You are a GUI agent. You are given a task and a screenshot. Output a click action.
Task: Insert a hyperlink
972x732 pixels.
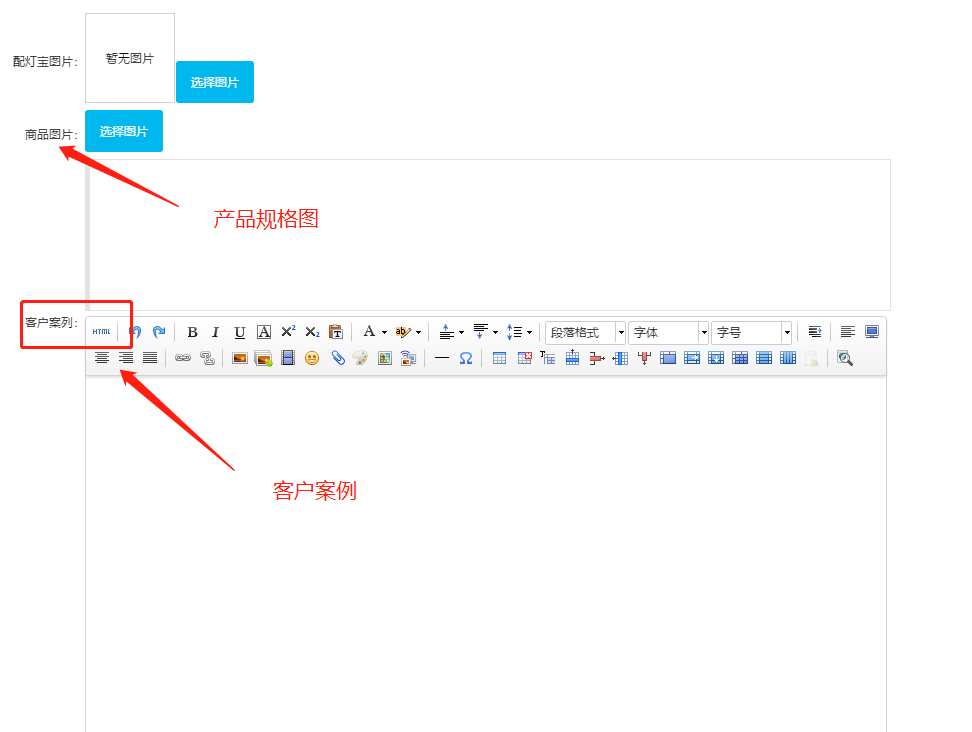[183, 358]
